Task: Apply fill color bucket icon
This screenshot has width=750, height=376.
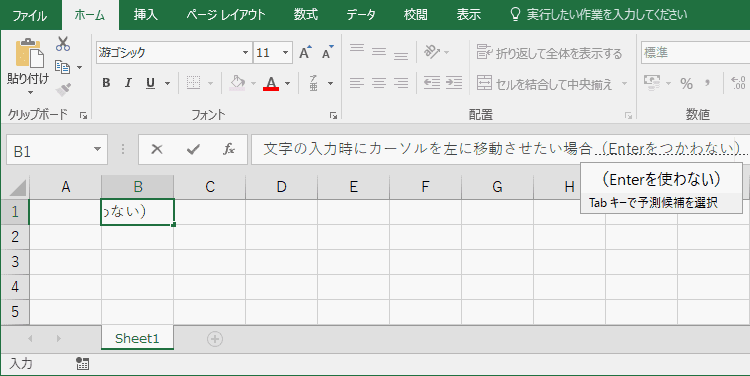Action: (238, 83)
